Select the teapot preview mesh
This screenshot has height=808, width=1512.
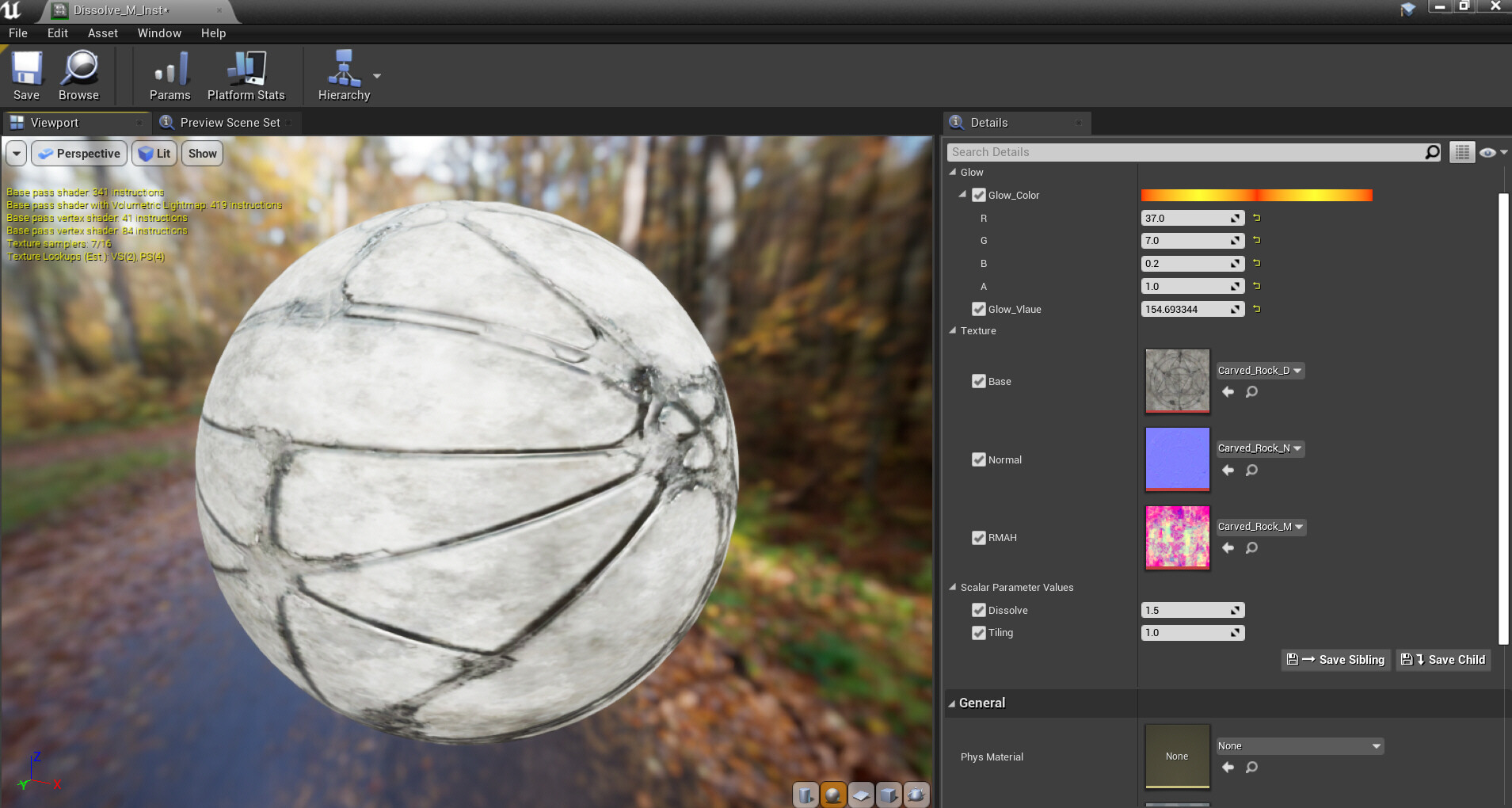coord(917,795)
